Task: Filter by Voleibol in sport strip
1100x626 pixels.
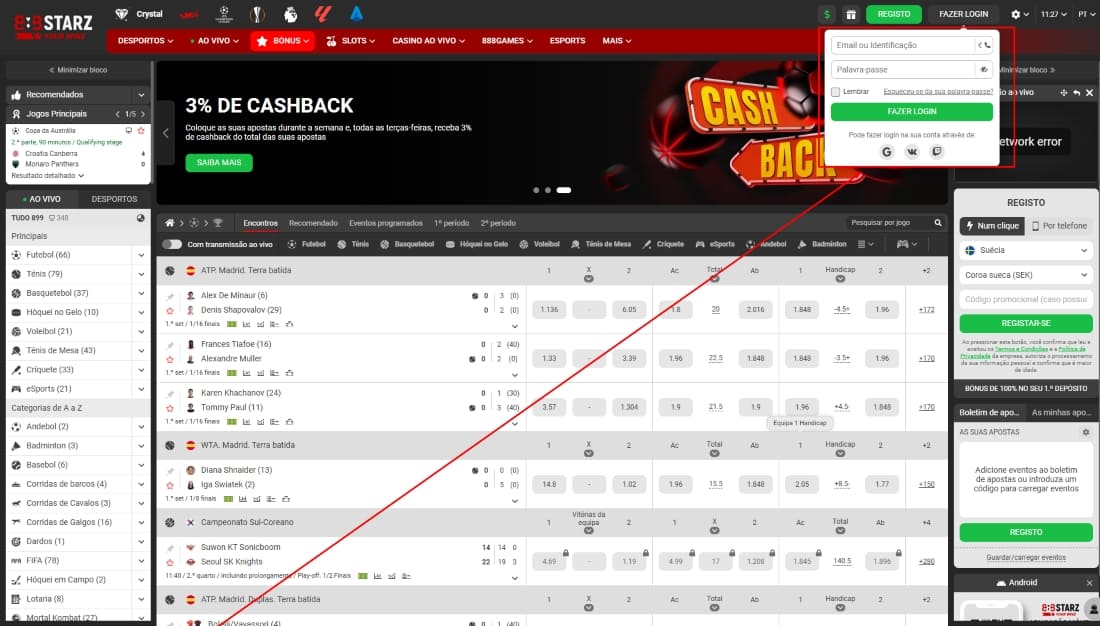Action: (541, 244)
